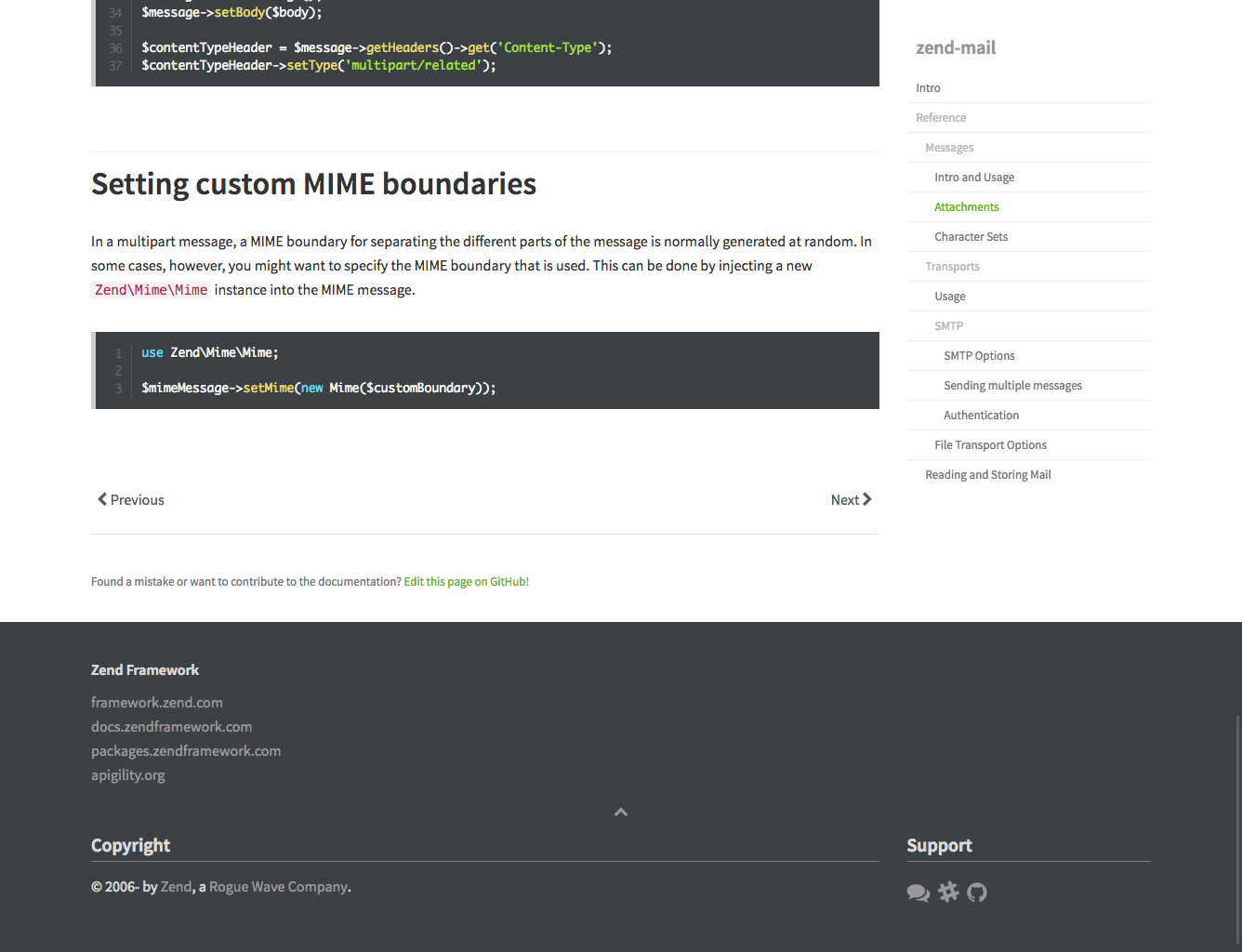
Task: Open the Slack support icon in footer
Action: pos(948,892)
